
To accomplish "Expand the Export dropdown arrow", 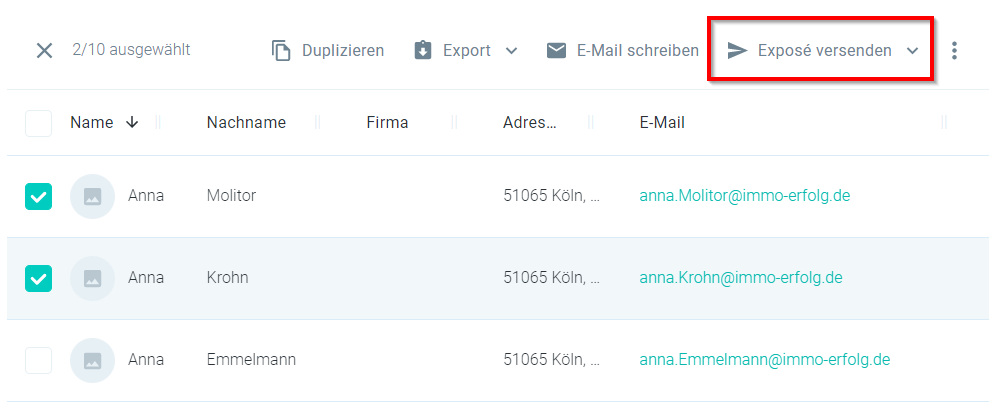I will (x=511, y=51).
